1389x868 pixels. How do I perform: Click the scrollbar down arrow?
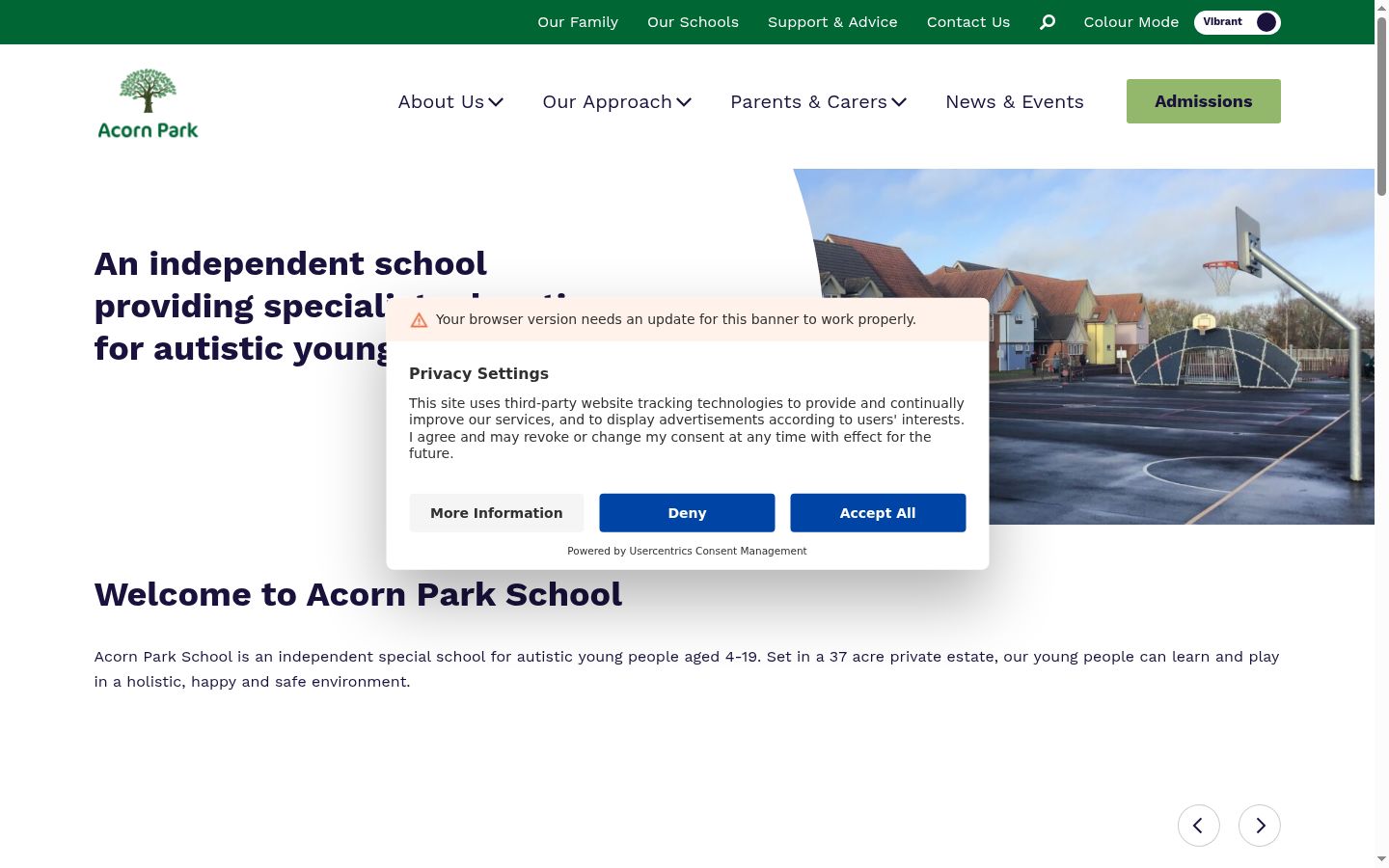pos(1381,859)
